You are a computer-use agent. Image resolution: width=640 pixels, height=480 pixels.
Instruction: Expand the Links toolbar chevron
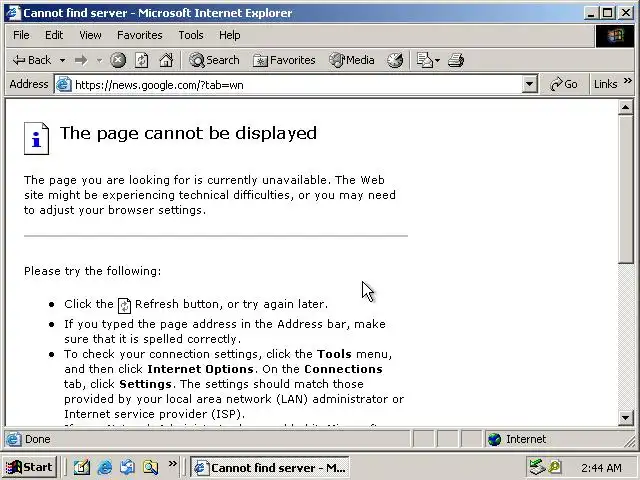(628, 81)
